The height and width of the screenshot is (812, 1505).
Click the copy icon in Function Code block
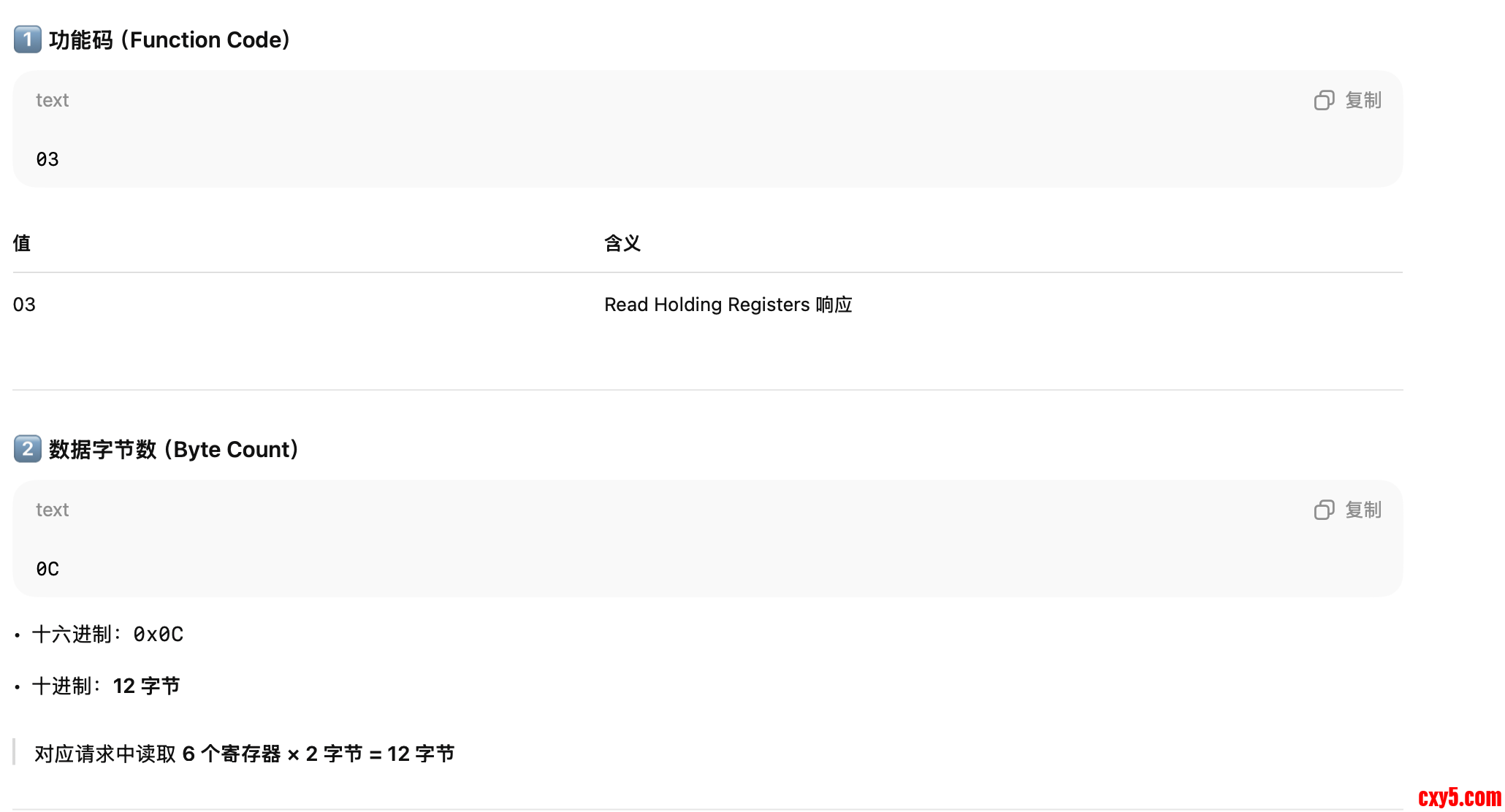1324,100
